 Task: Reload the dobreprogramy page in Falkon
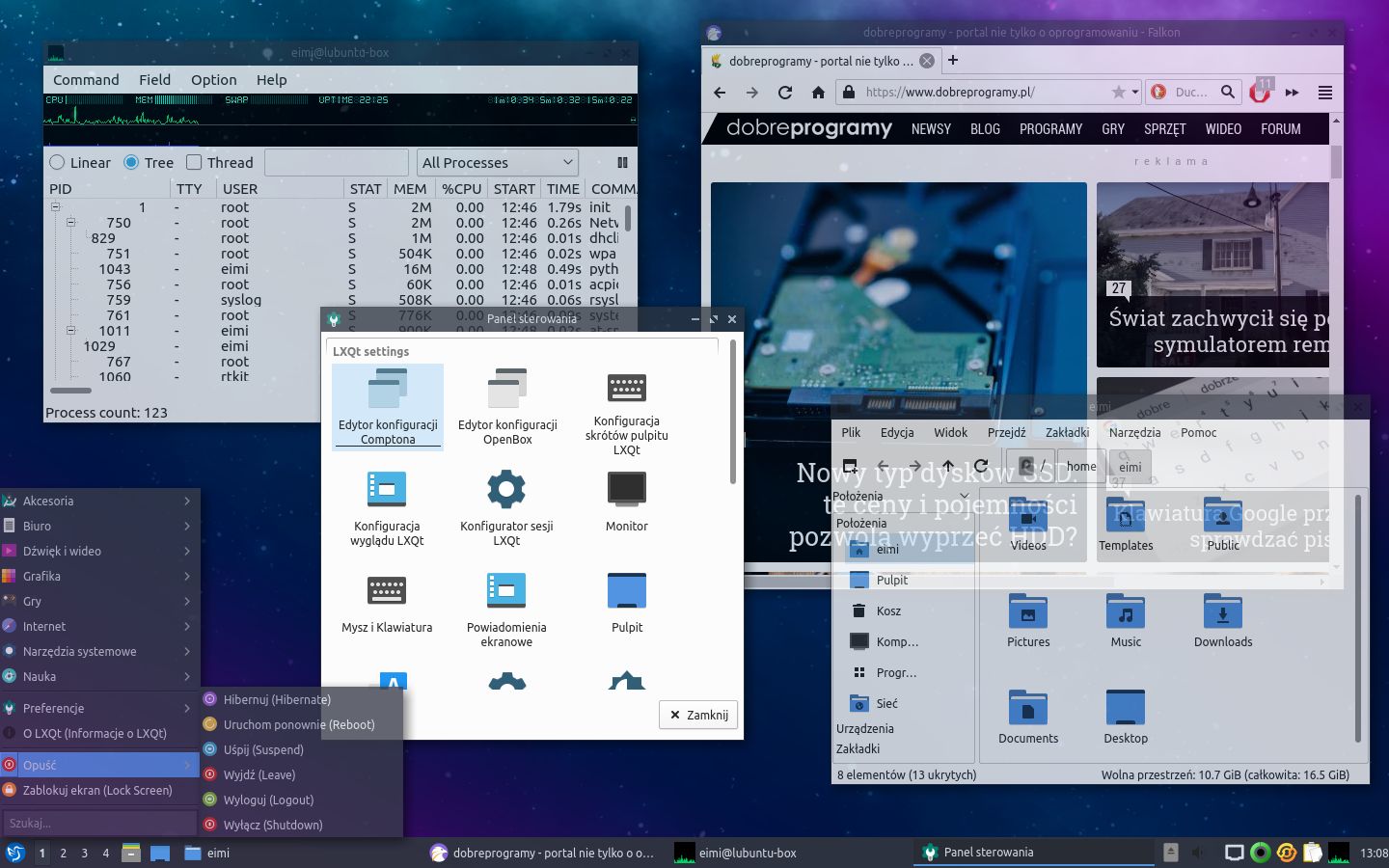pos(784,92)
